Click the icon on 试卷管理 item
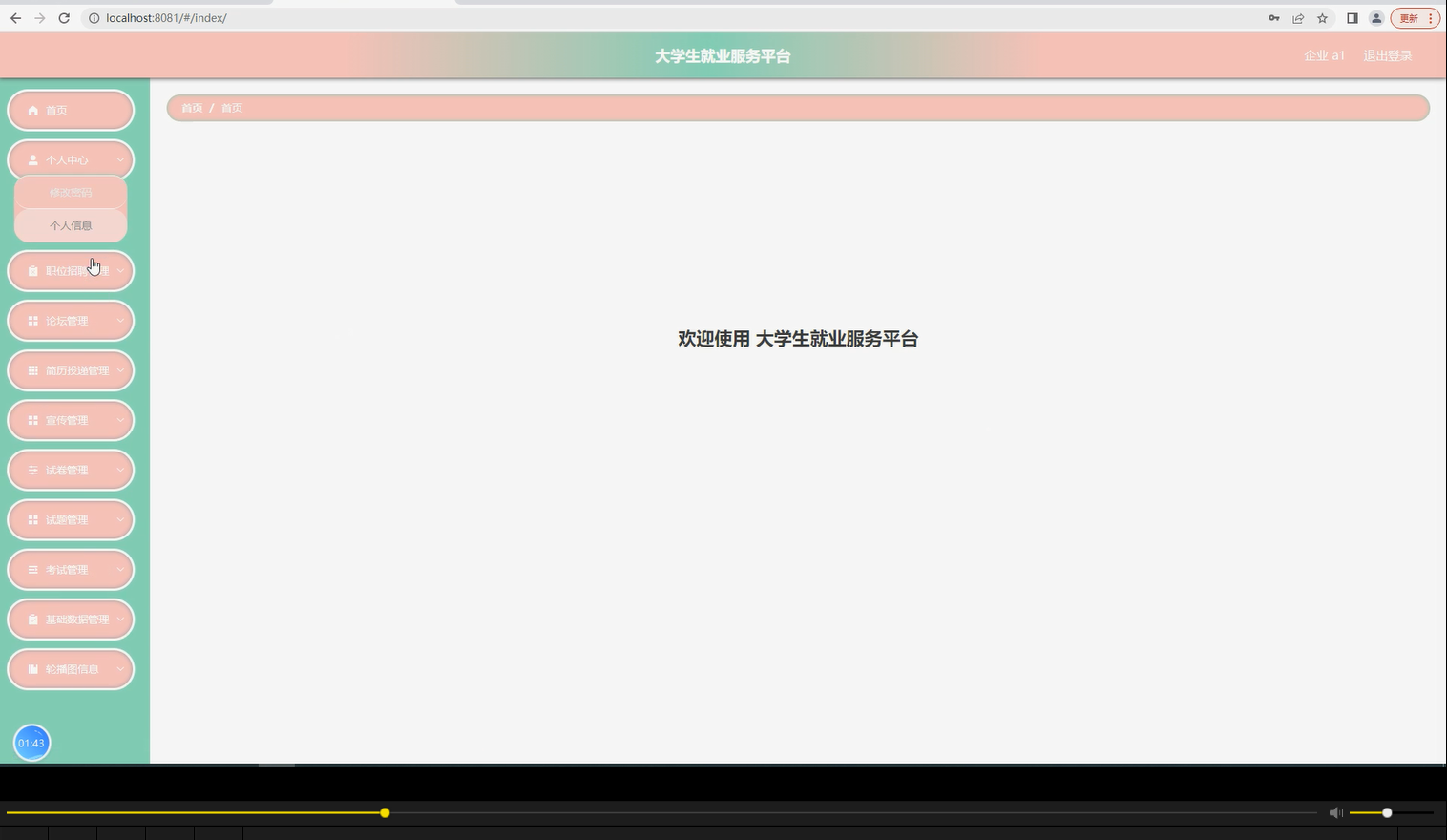 point(32,470)
